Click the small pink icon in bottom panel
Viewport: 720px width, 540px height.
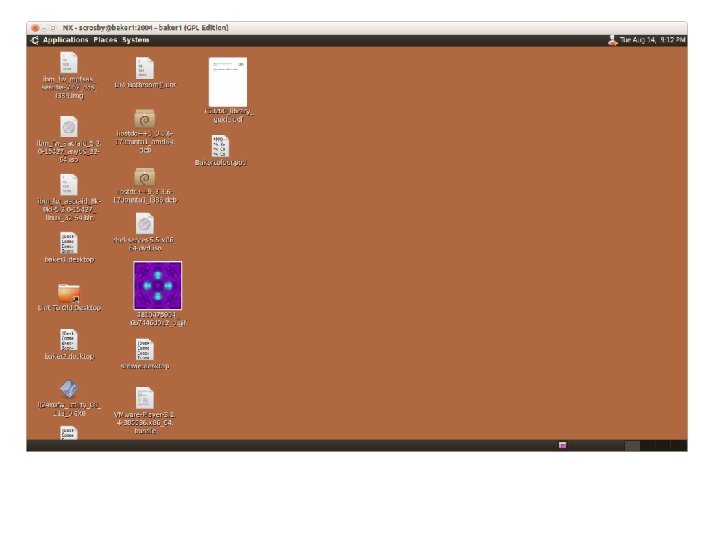tap(562, 445)
